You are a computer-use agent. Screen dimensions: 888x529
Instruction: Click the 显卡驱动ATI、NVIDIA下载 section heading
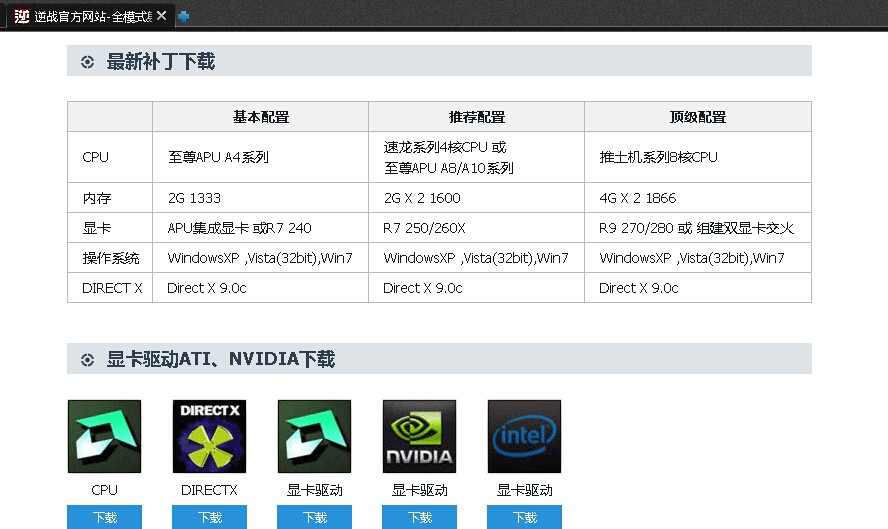click(221, 359)
